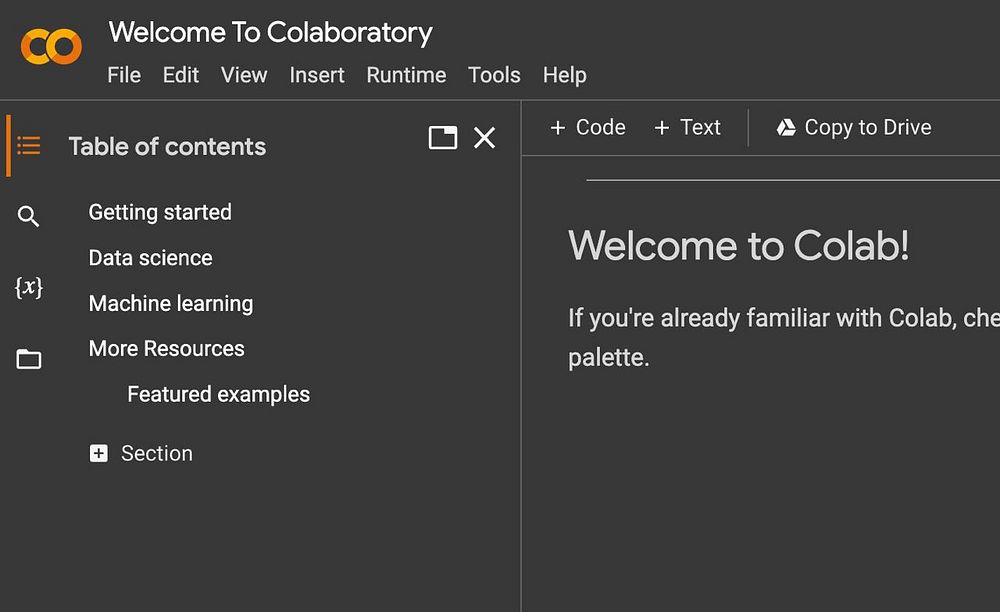The image size is (1000, 612).
Task: Open the File menu
Action: click(124, 75)
